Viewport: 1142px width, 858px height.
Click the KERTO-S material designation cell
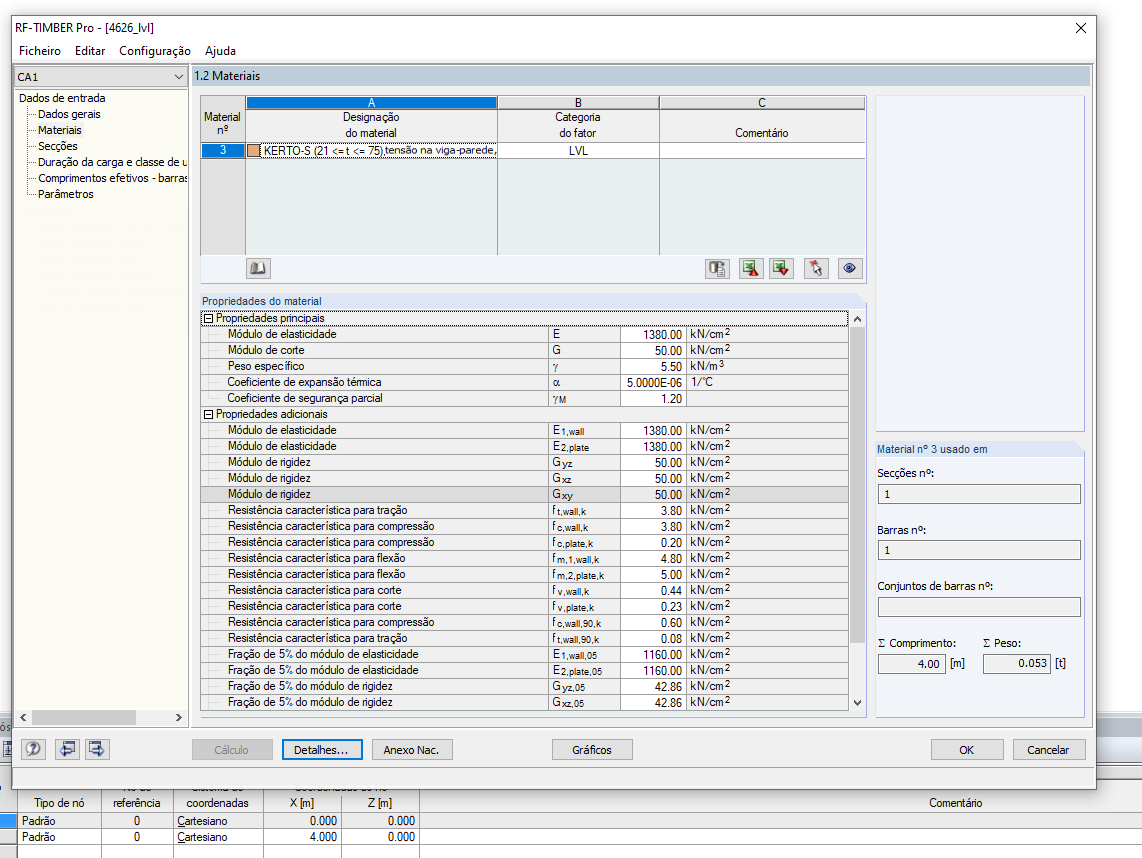371,151
